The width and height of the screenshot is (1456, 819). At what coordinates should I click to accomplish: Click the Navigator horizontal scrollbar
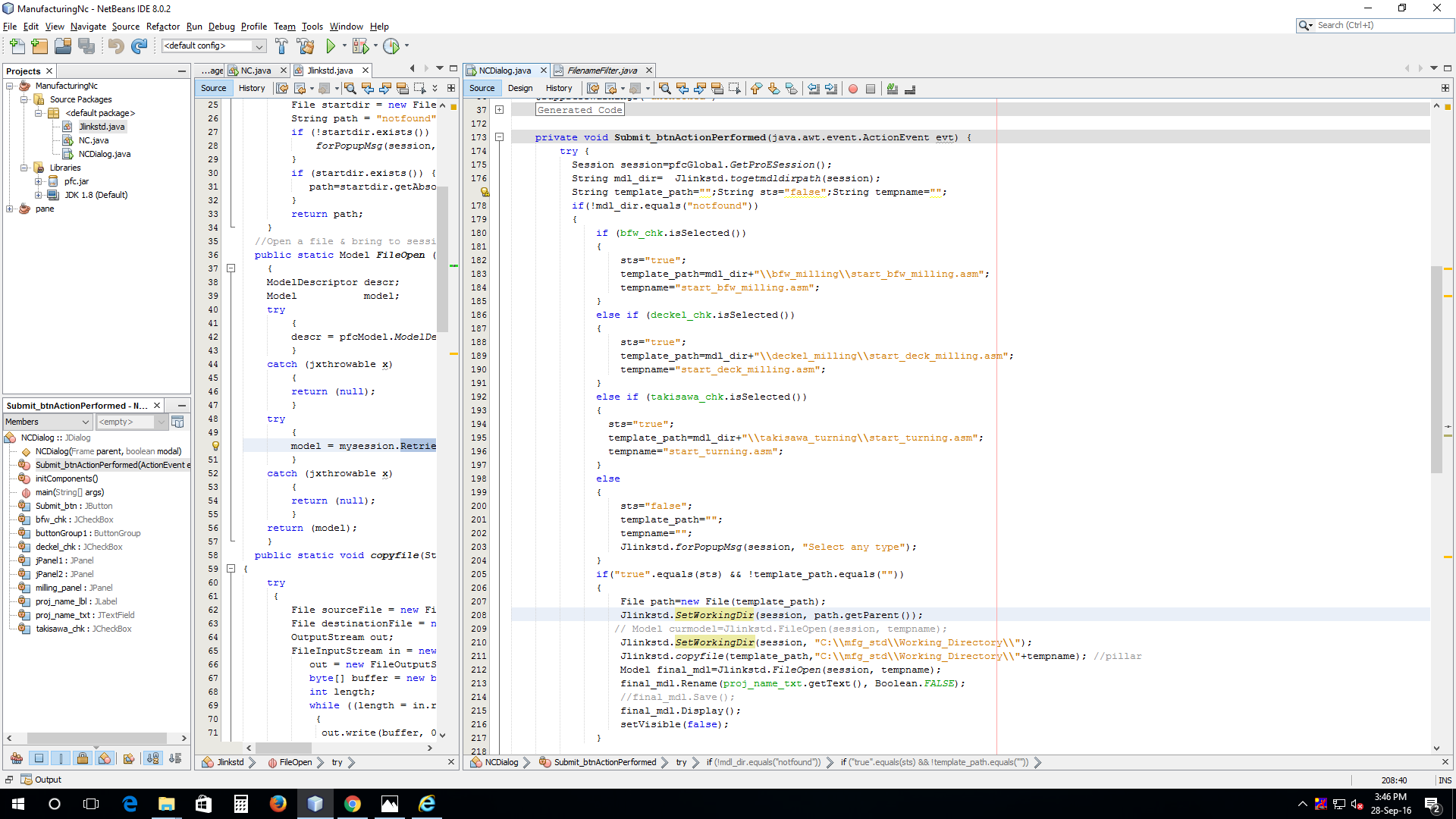[97, 738]
